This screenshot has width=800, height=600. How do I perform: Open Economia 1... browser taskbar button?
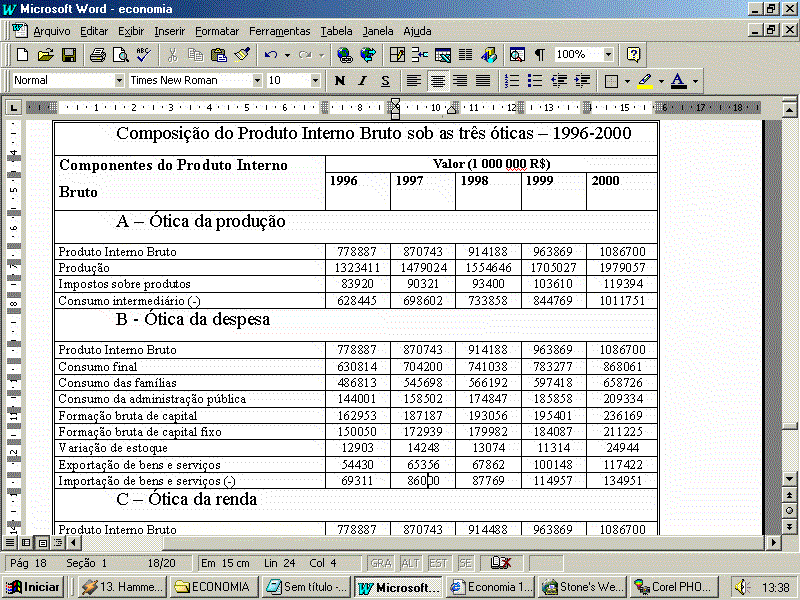[x=491, y=587]
